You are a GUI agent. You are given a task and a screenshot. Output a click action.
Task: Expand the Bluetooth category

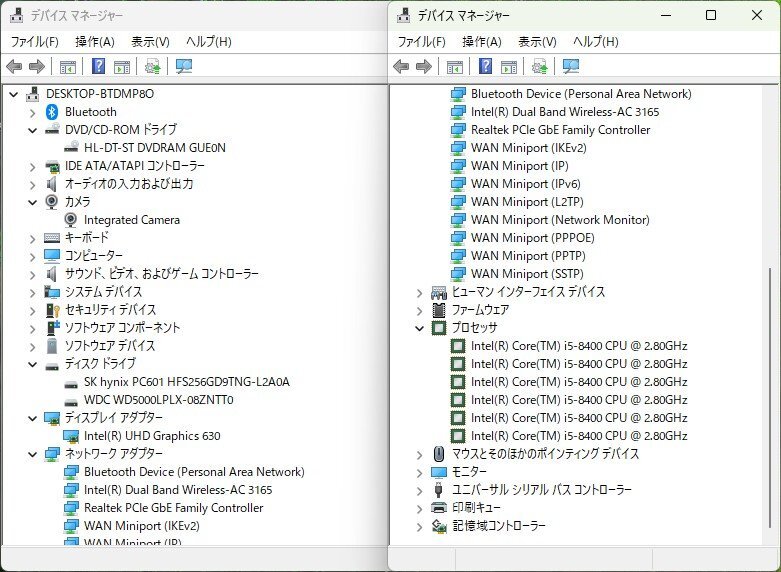(33, 113)
